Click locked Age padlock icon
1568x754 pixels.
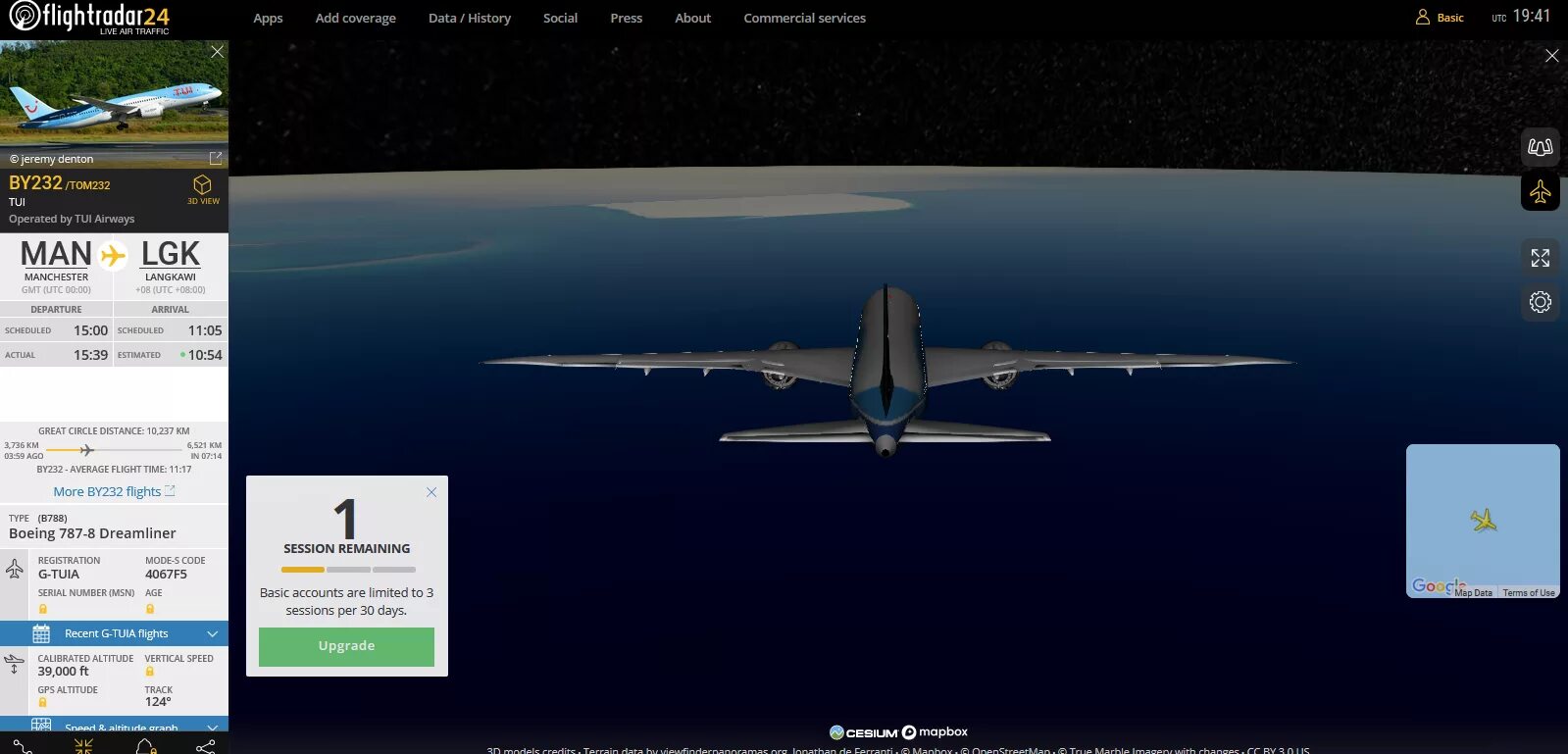pos(150,609)
